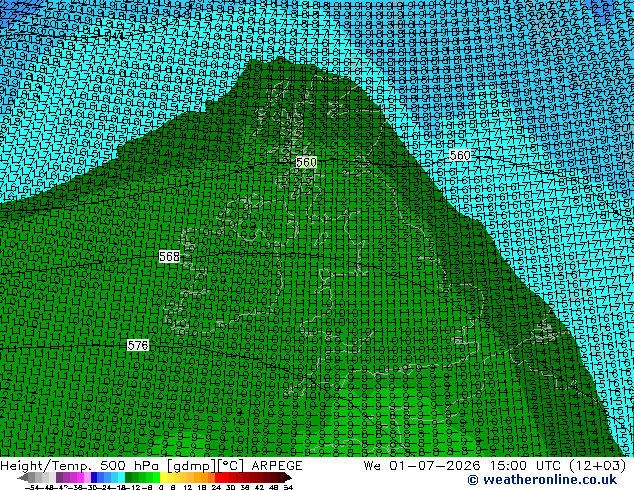Screen dimensions: 634x490
Task: Click the 15:00 UTC (12+03) time text
Action: click(x=558, y=466)
